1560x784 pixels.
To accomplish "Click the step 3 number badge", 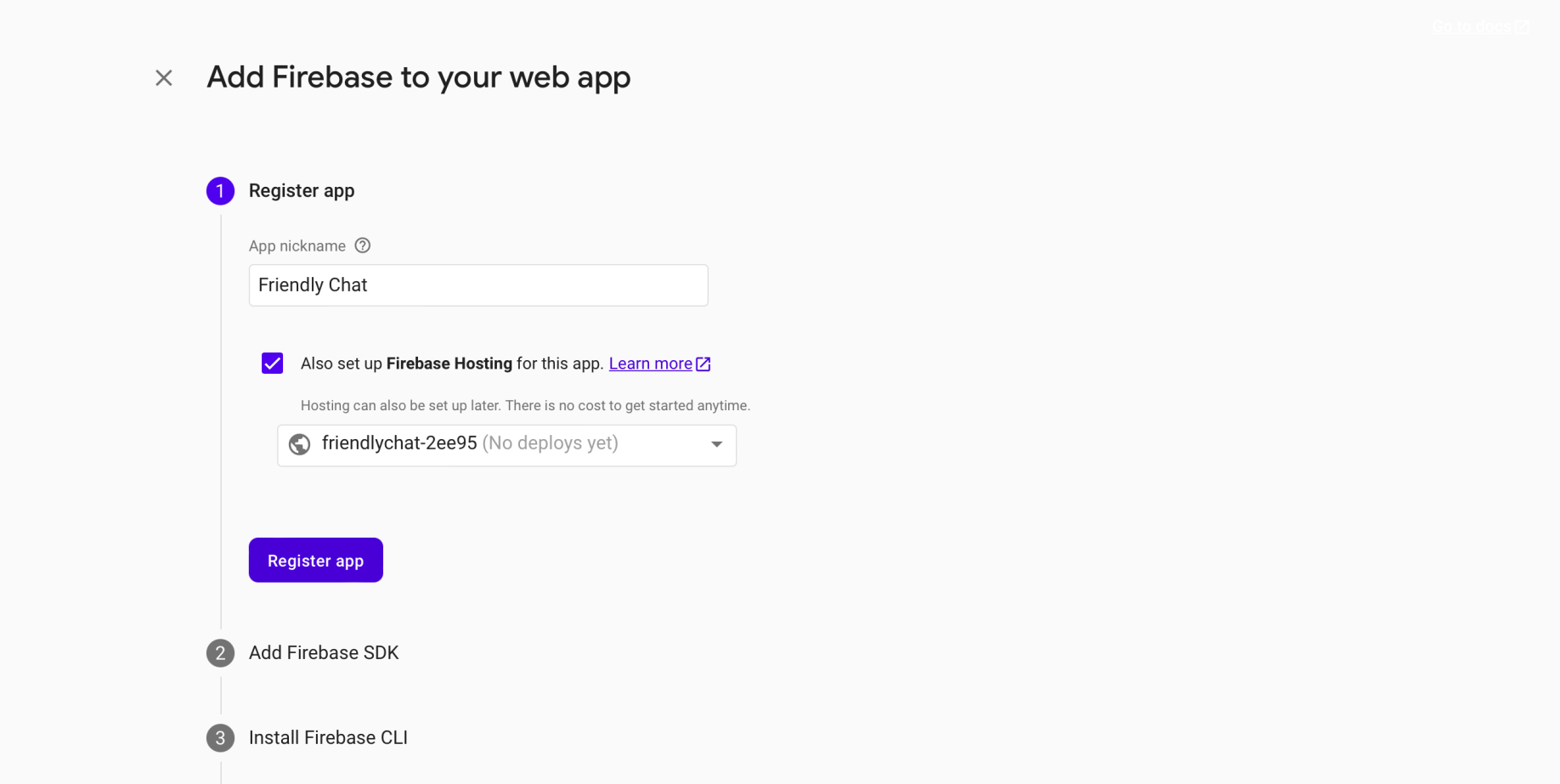I will (x=220, y=738).
